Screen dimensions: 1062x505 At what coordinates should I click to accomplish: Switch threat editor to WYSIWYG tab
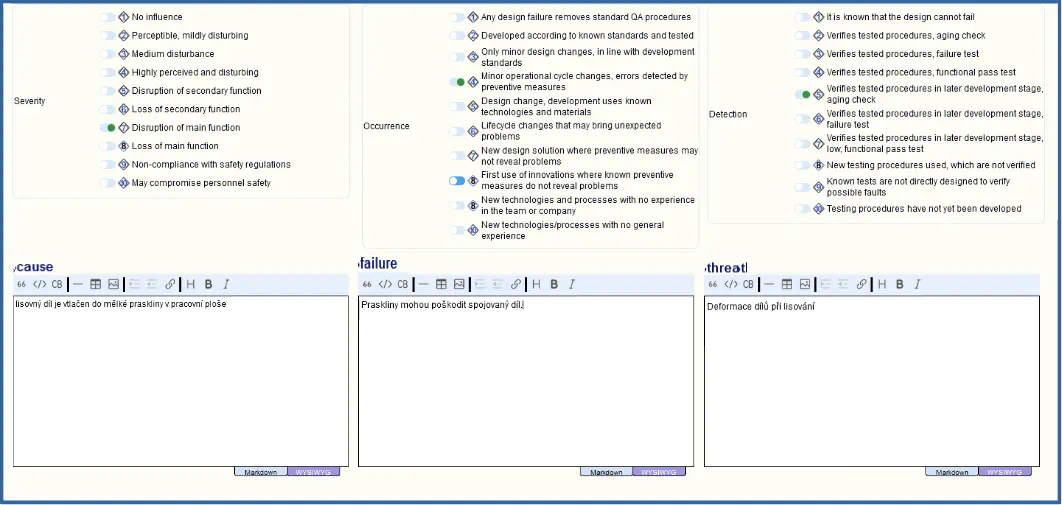[1005, 472]
